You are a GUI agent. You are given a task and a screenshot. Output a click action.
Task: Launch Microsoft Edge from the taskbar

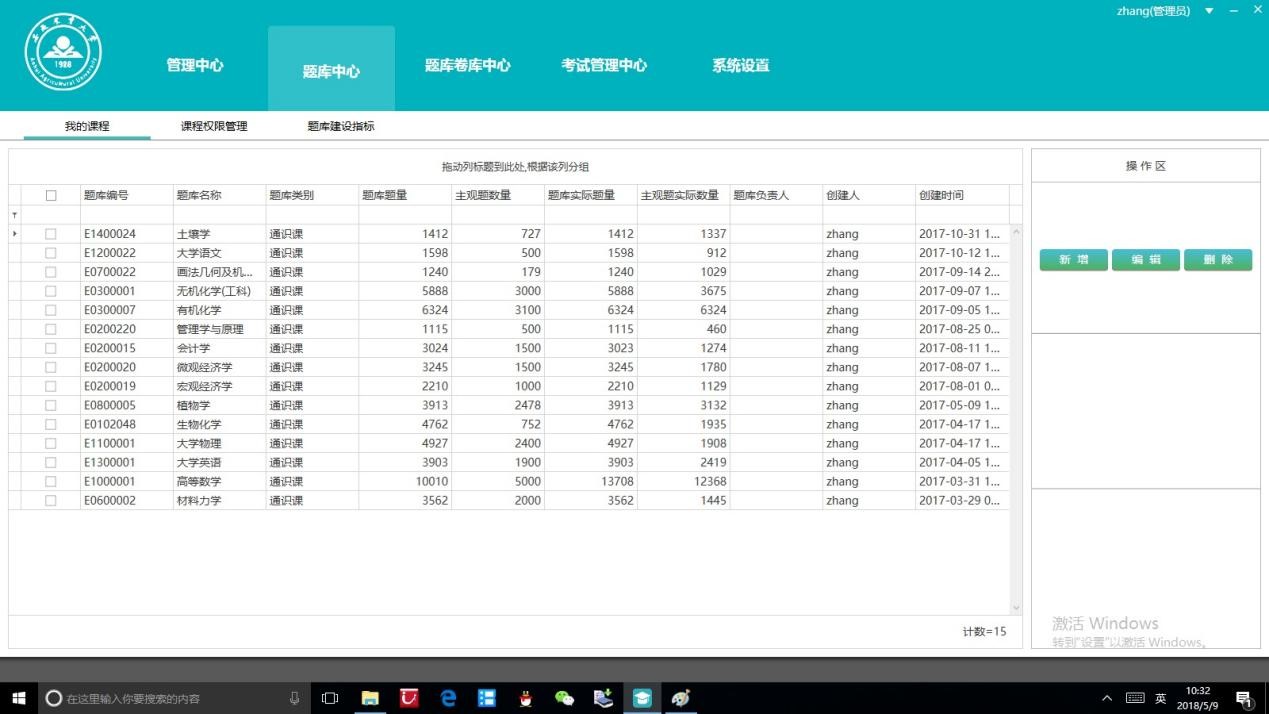click(448, 698)
